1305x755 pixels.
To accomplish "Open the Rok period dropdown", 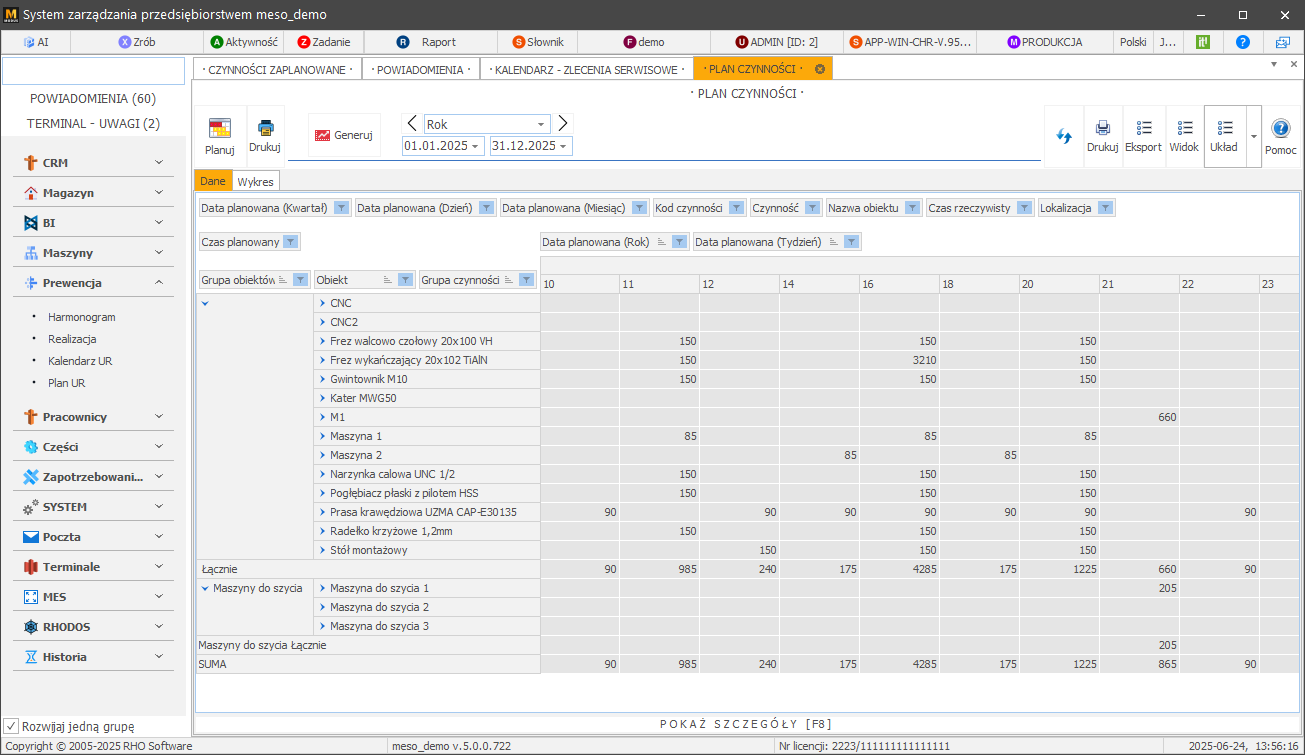I will (542, 124).
